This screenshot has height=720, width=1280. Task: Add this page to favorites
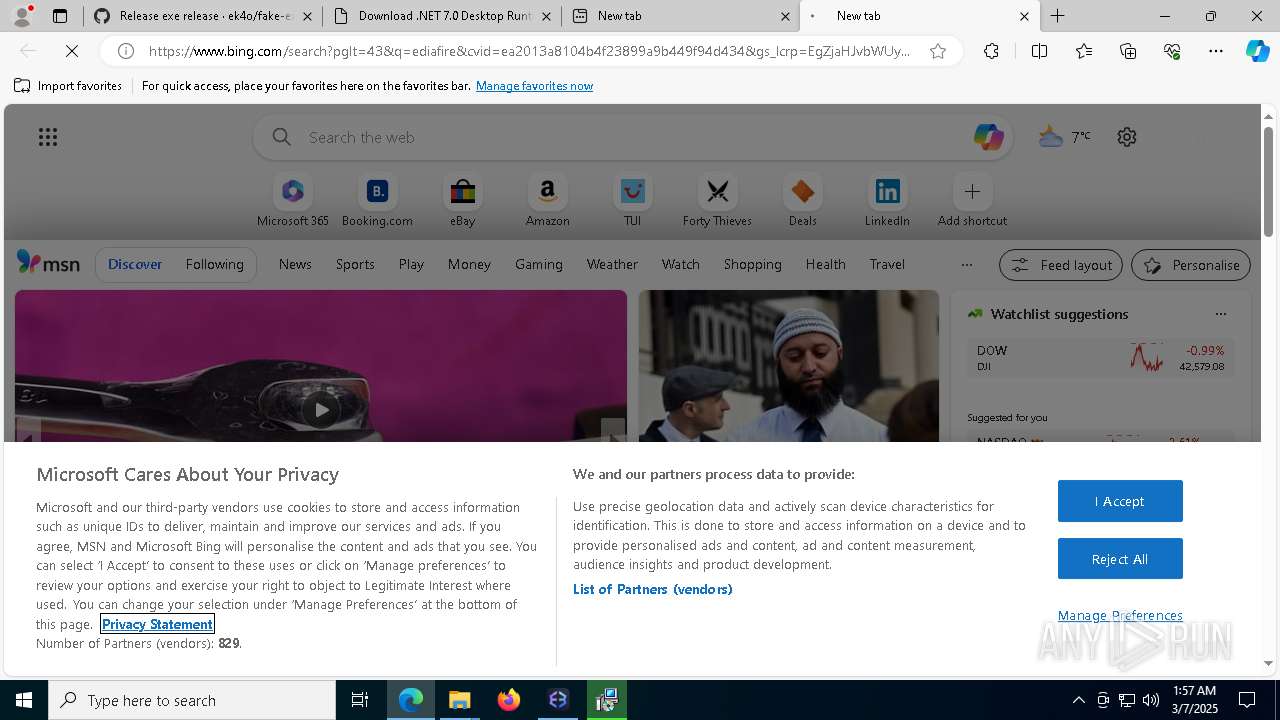pyautogui.click(x=938, y=51)
